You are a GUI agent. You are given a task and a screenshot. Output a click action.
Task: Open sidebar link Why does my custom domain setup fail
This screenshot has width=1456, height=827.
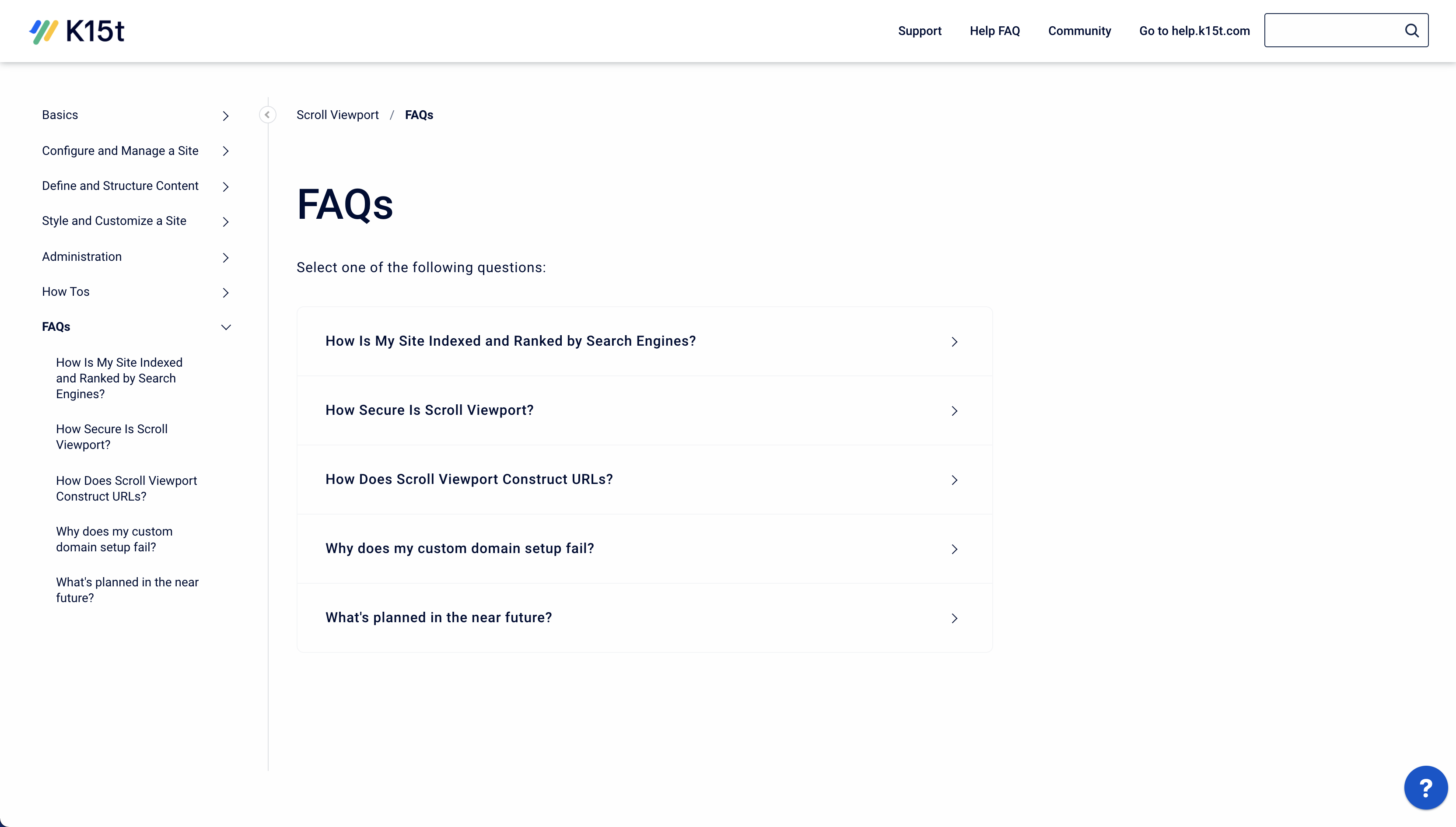click(114, 539)
